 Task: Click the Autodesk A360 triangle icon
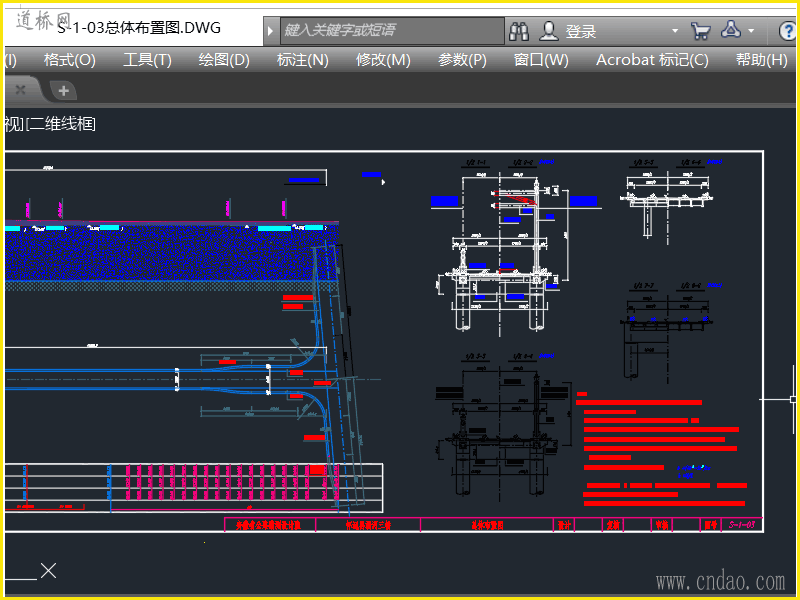(731, 30)
